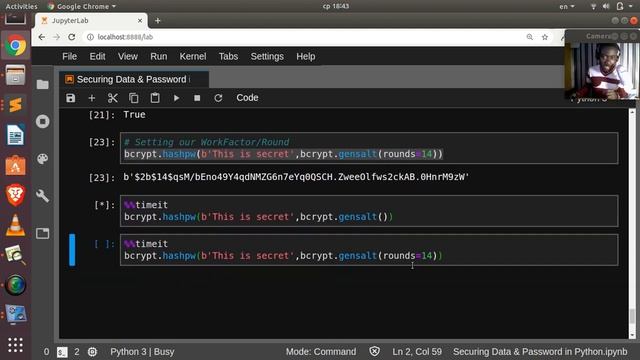Open the Settings menu
This screenshot has height=360, width=640.
(x=267, y=56)
